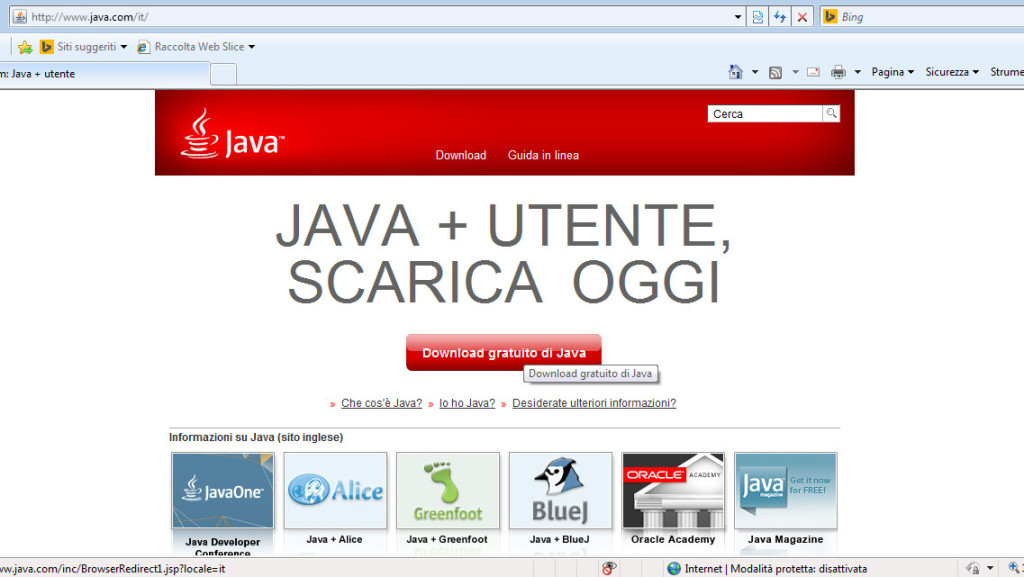Viewport: 1024px width, 577px height.
Task: Click the Read mail icon
Action: [813, 72]
